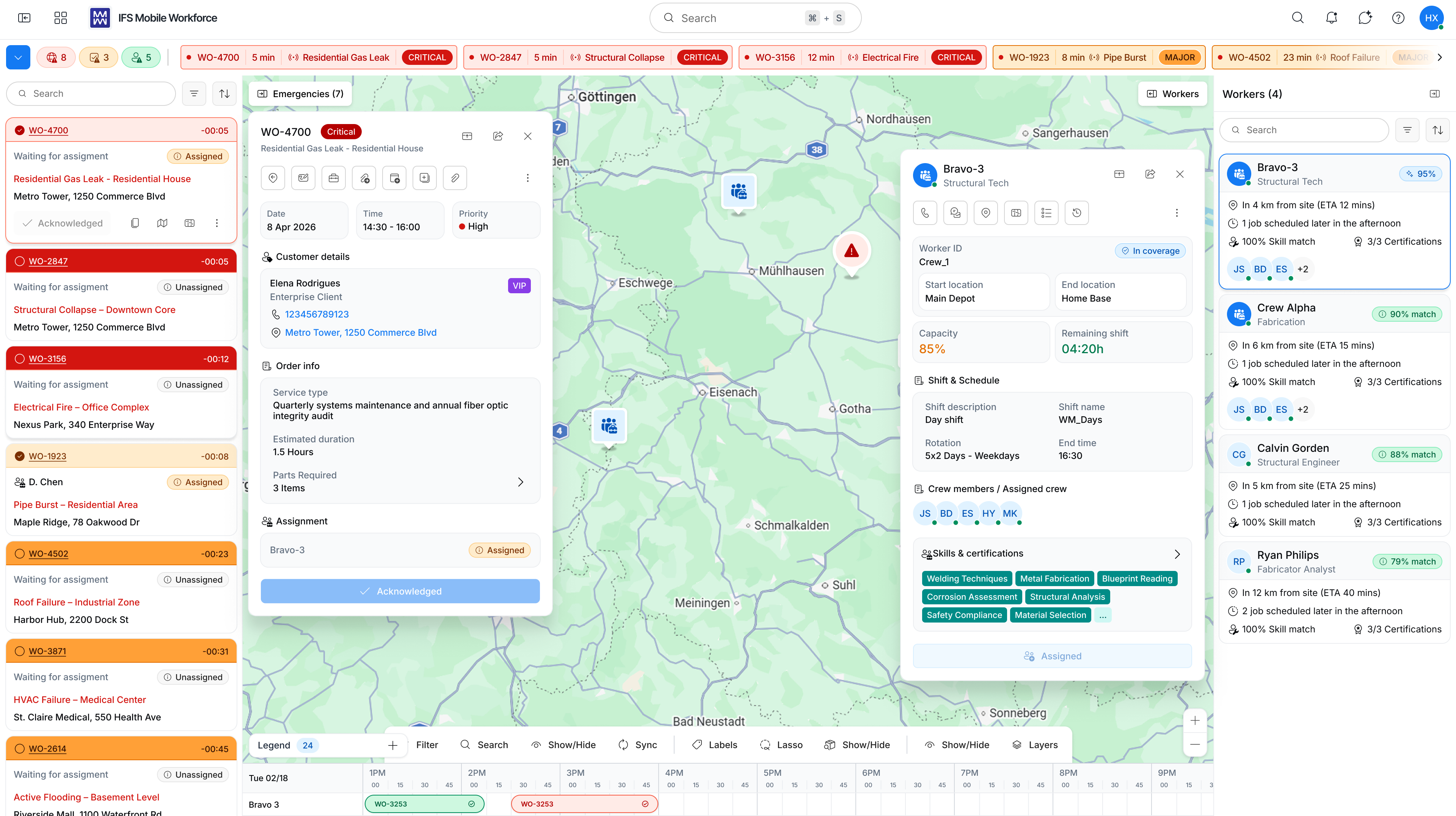Open more options in WO-4700 panel
The height and width of the screenshot is (816, 1456).
point(527,178)
